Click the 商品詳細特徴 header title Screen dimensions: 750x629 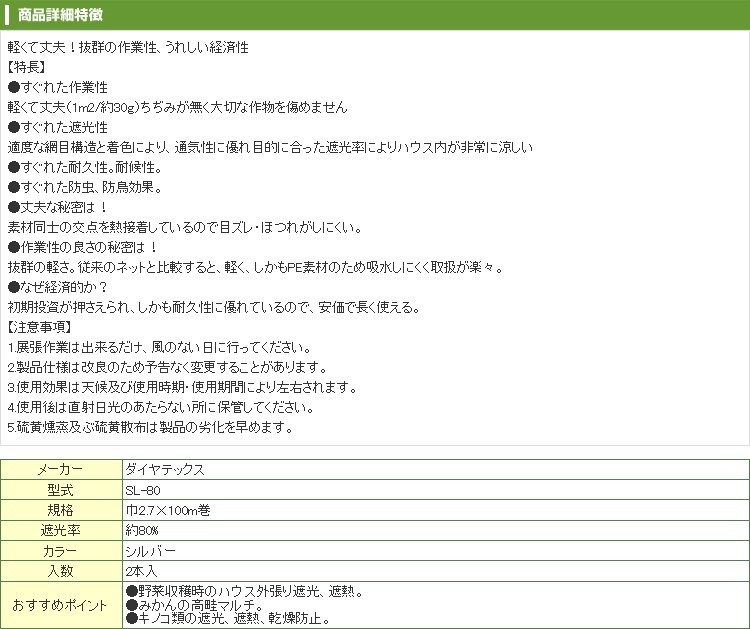(60, 15)
